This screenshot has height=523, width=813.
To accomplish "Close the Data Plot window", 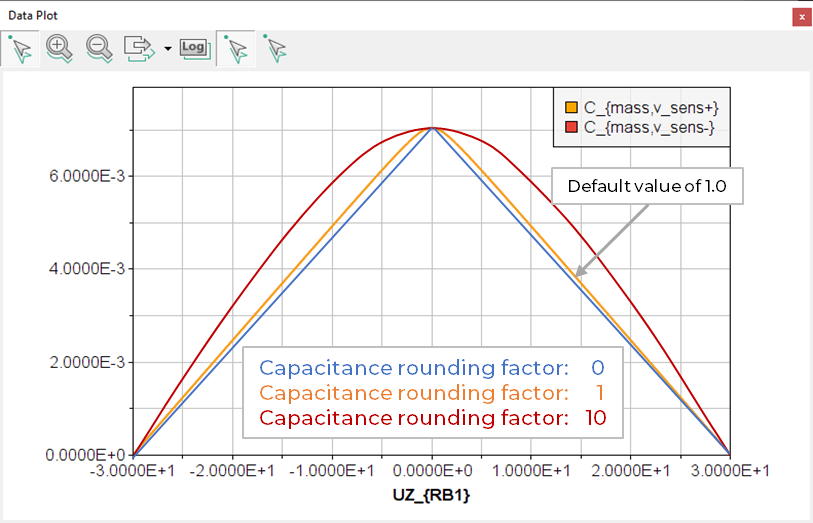I will [x=800, y=17].
